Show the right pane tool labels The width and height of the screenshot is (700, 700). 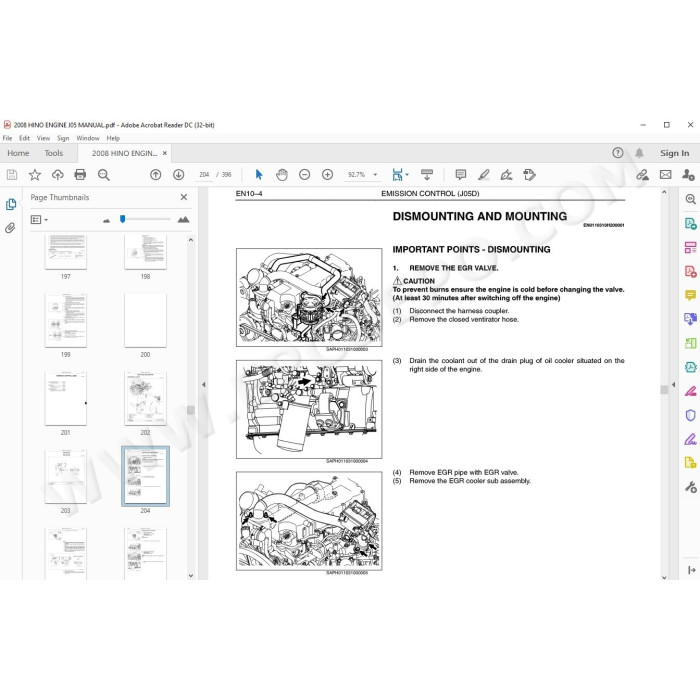point(692,570)
